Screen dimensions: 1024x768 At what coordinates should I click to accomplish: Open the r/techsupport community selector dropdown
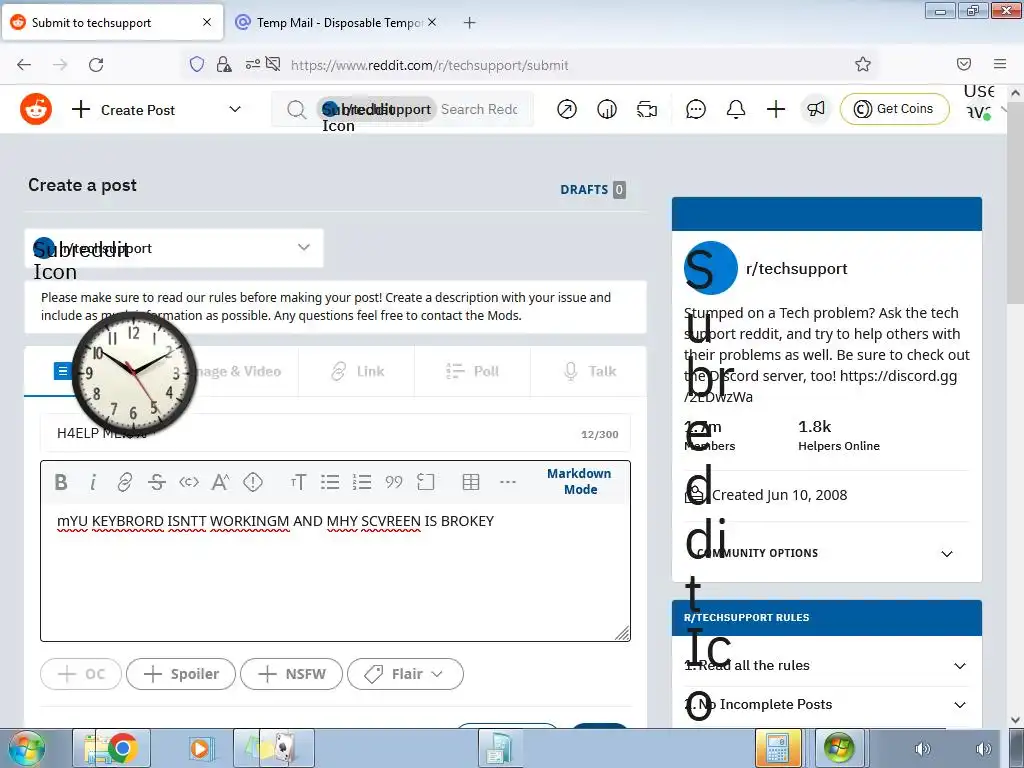(x=174, y=248)
